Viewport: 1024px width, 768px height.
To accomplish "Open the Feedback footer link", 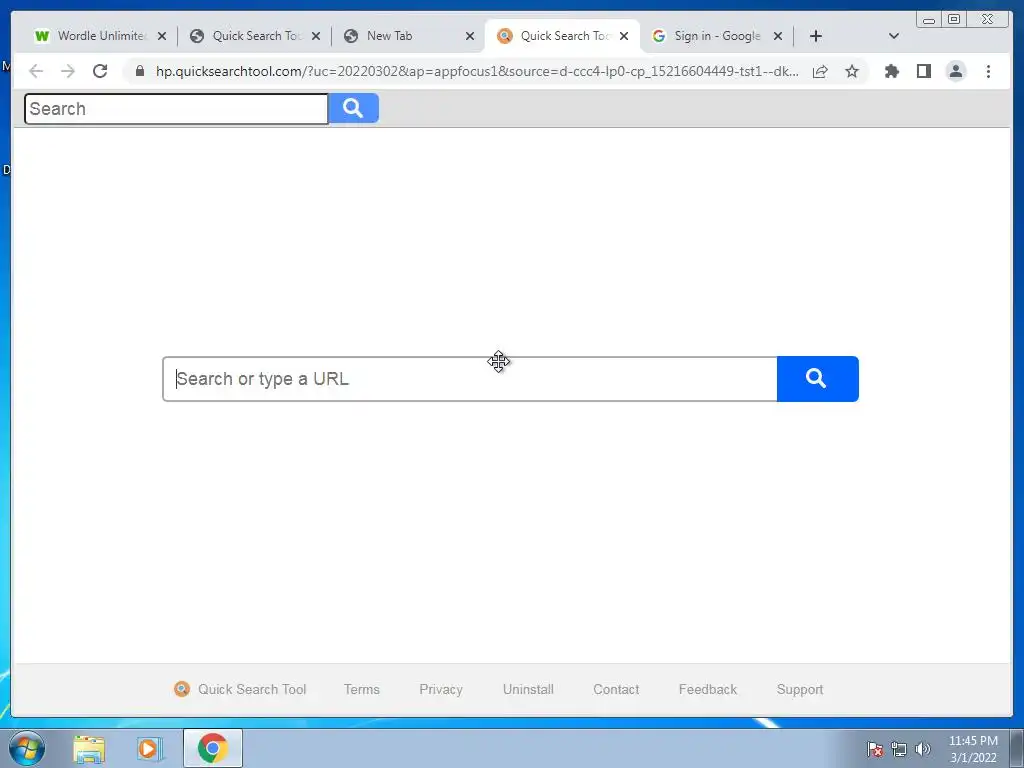I will point(708,689).
